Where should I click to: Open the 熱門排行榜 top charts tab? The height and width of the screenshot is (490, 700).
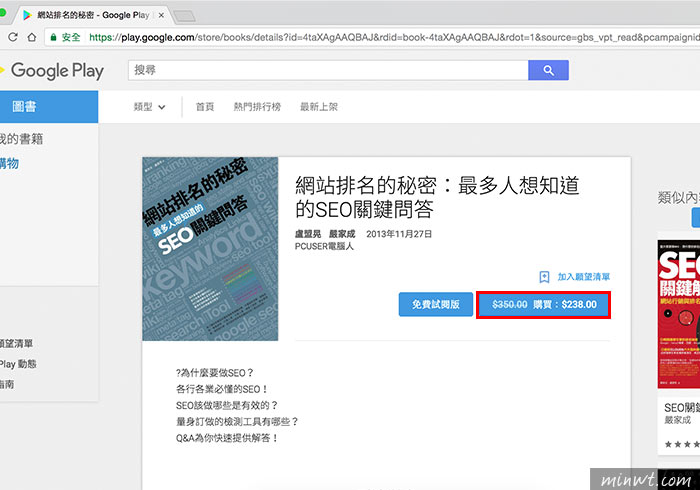tap(257, 107)
